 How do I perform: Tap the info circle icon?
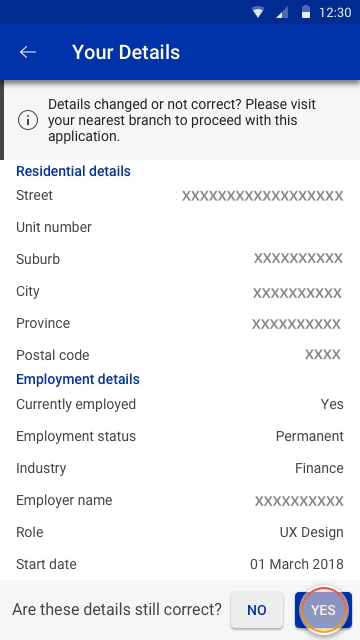pyautogui.click(x=28, y=120)
